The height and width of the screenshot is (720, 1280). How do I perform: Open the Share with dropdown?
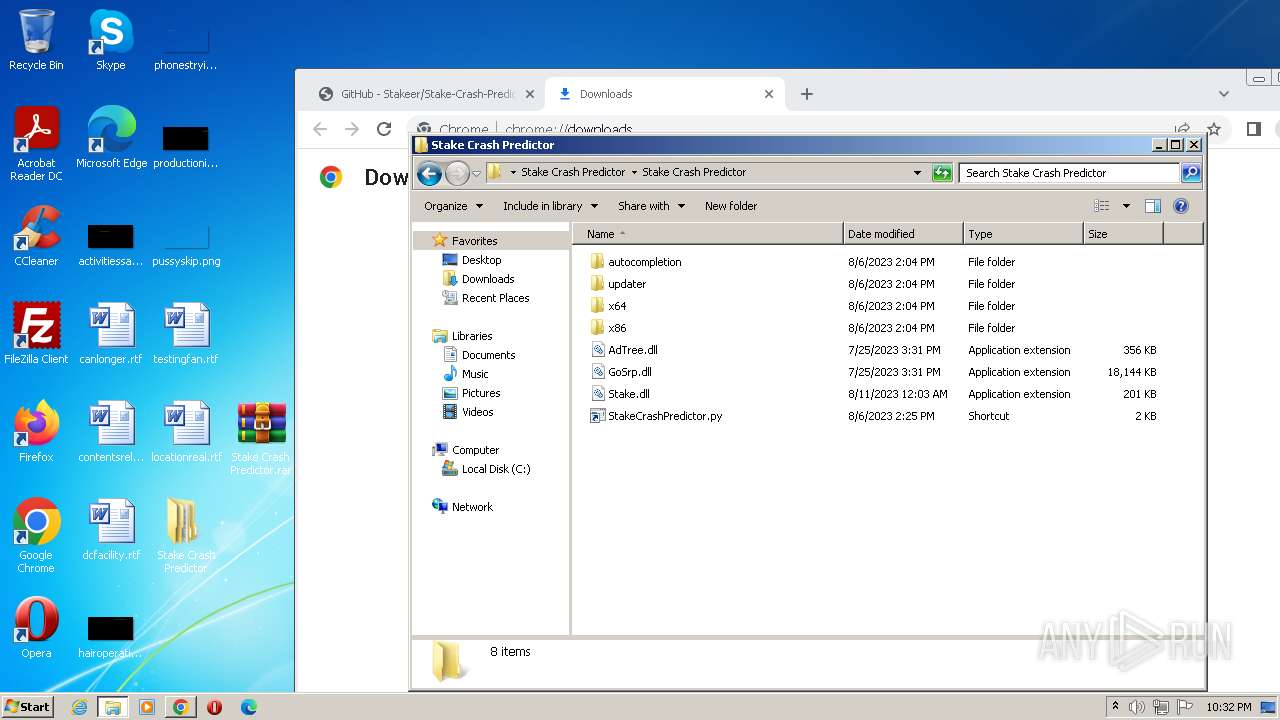[651, 206]
